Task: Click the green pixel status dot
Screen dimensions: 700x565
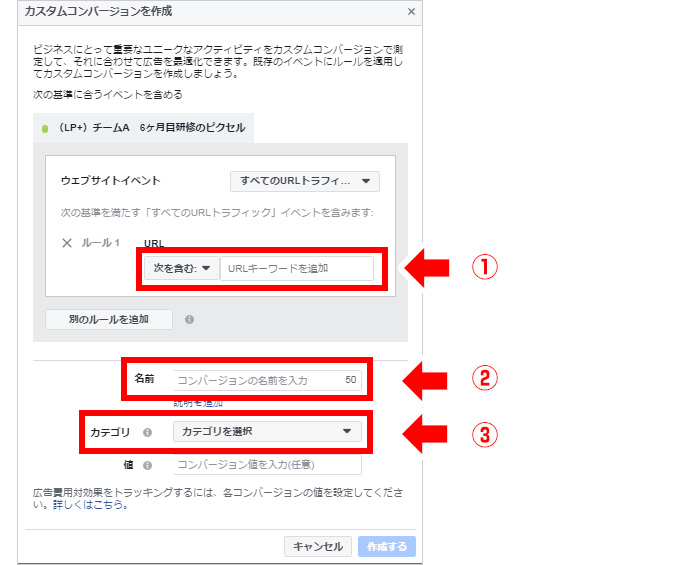Action: pos(45,129)
